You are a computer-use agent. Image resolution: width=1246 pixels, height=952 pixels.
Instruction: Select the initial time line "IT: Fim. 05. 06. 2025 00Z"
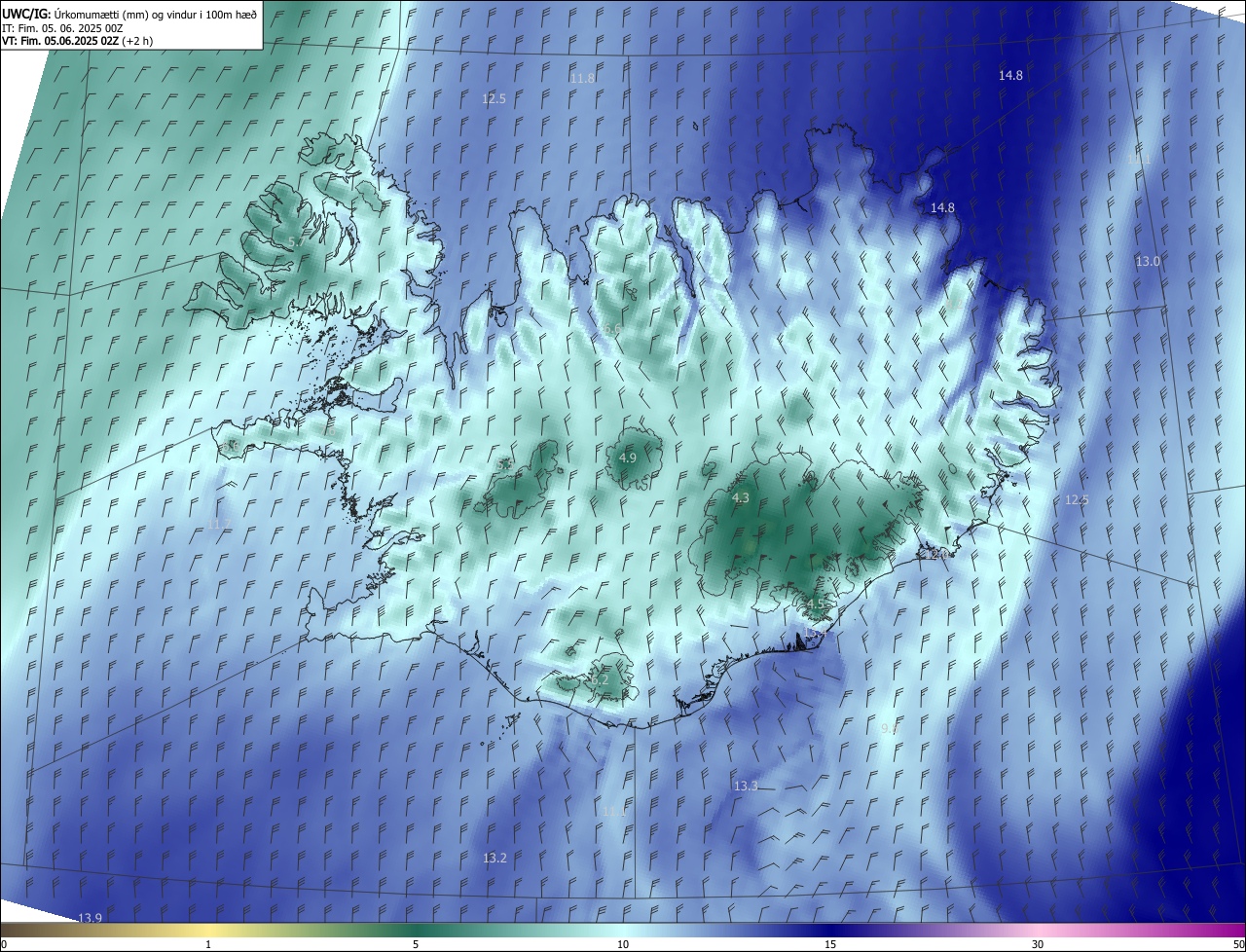point(62,27)
